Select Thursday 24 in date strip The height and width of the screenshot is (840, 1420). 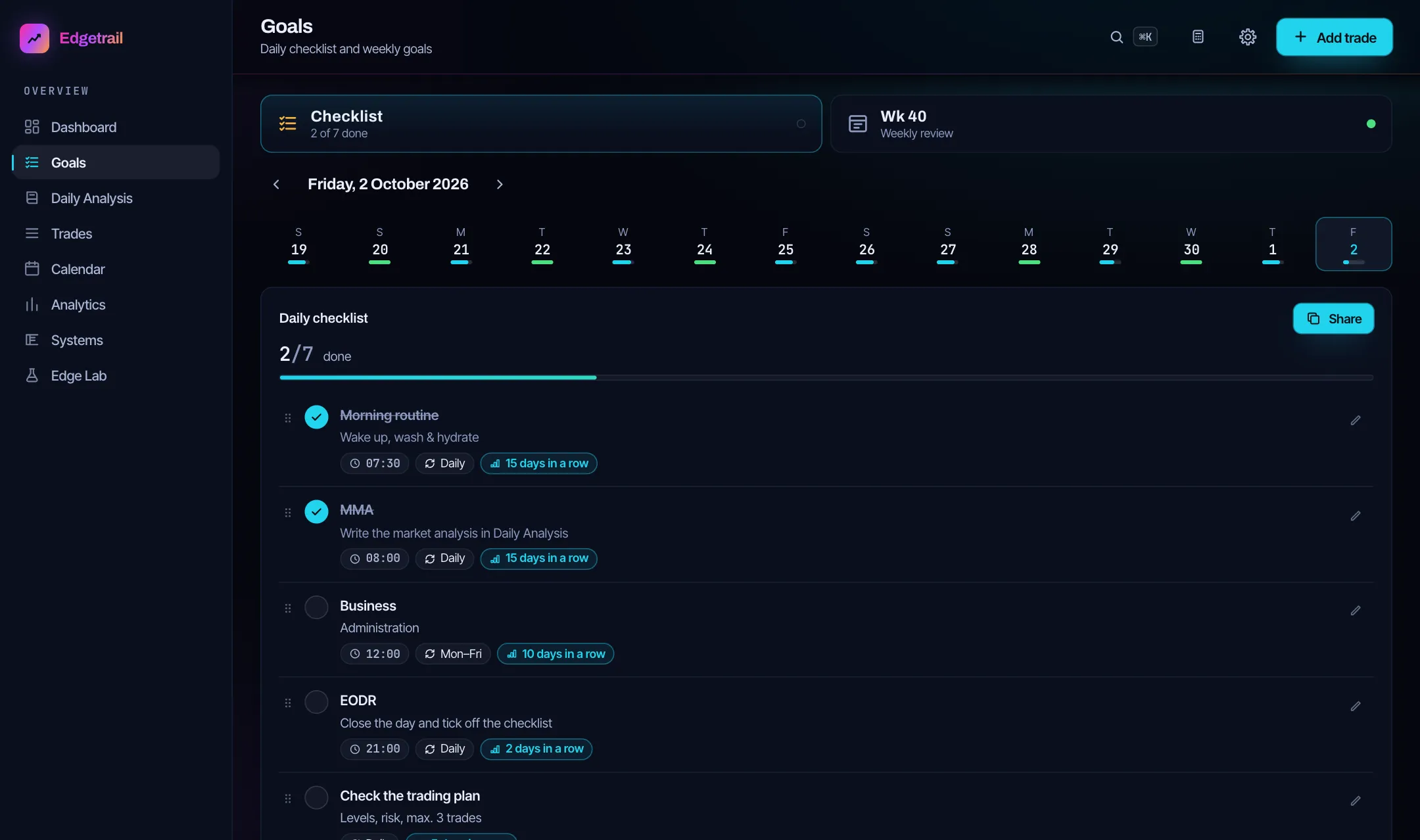(704, 245)
